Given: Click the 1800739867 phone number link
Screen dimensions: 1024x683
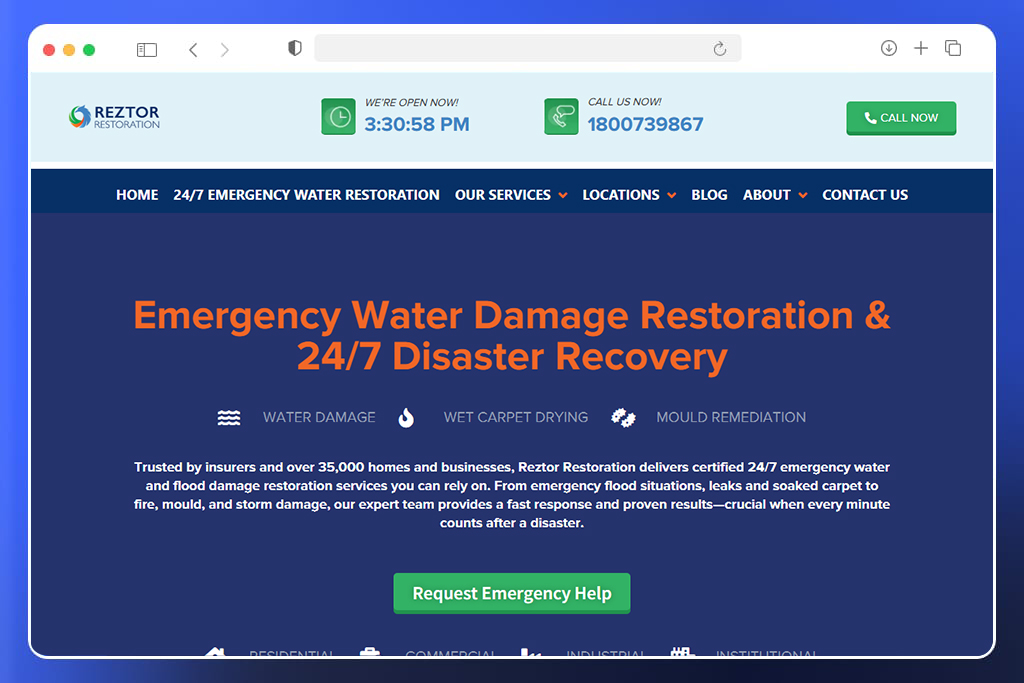Looking at the screenshot, I should [645, 125].
